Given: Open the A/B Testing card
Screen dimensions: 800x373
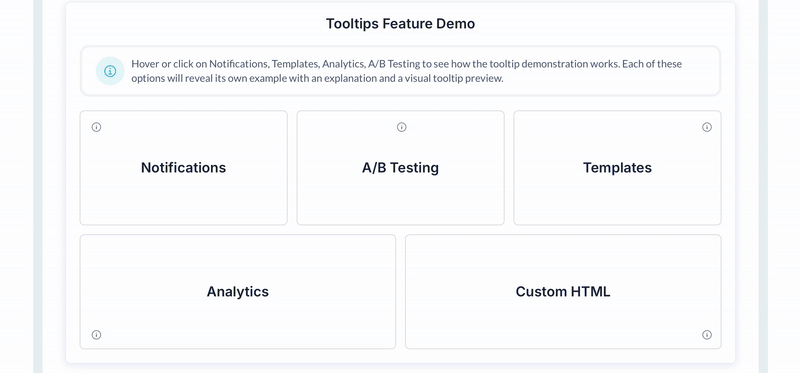Looking at the screenshot, I should click(x=401, y=168).
